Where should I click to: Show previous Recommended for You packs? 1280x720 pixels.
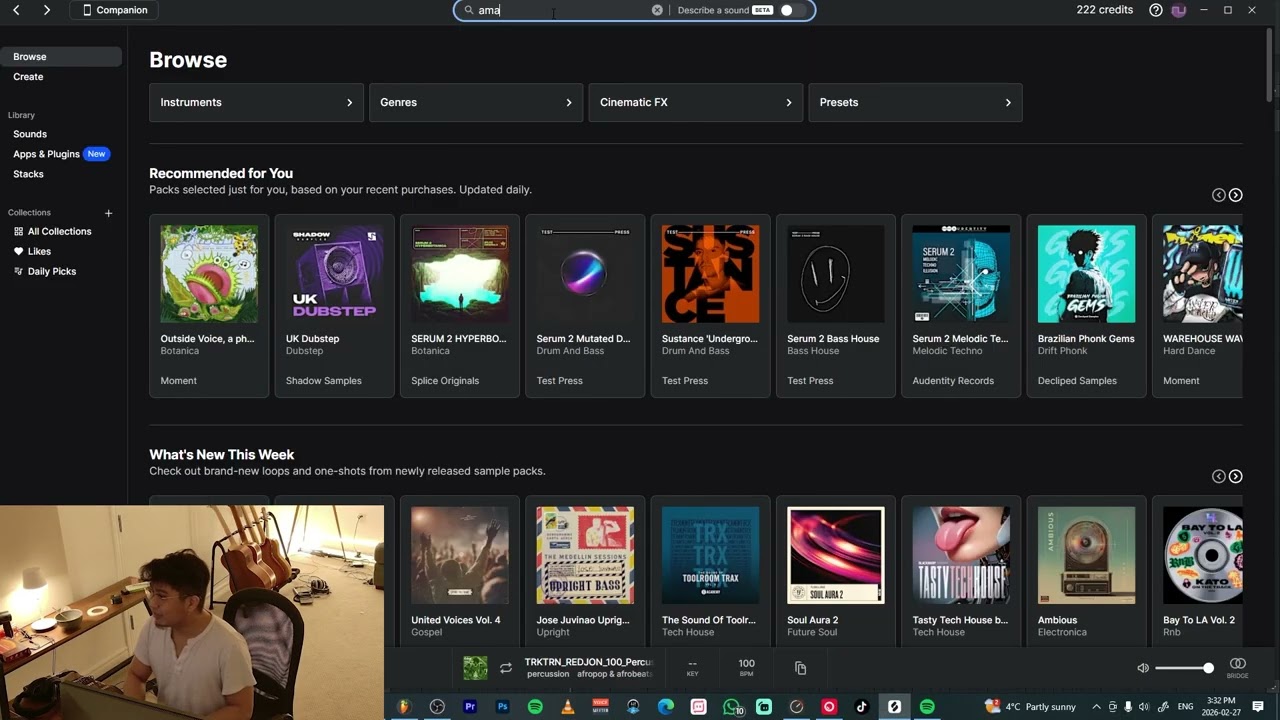(x=1218, y=195)
